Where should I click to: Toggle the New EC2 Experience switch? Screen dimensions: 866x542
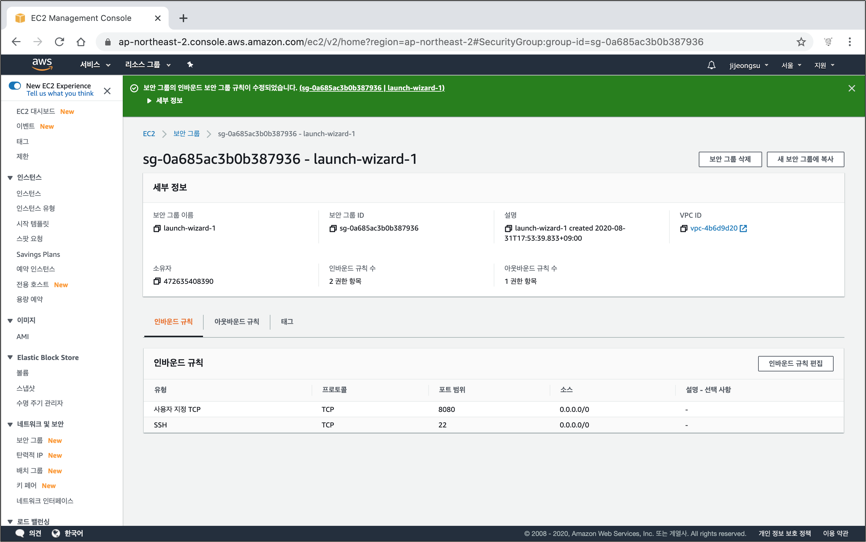click(x=15, y=86)
